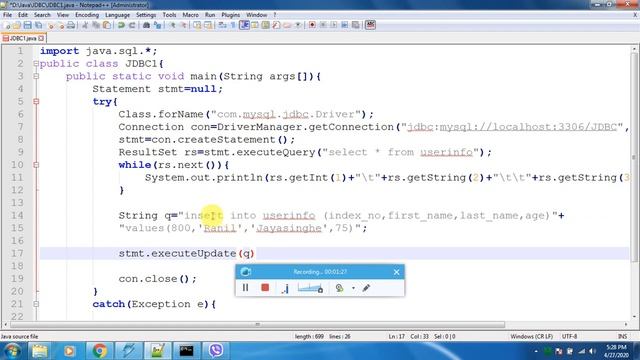Save the file with the floppy icon
640x360 pixels.
27,25
